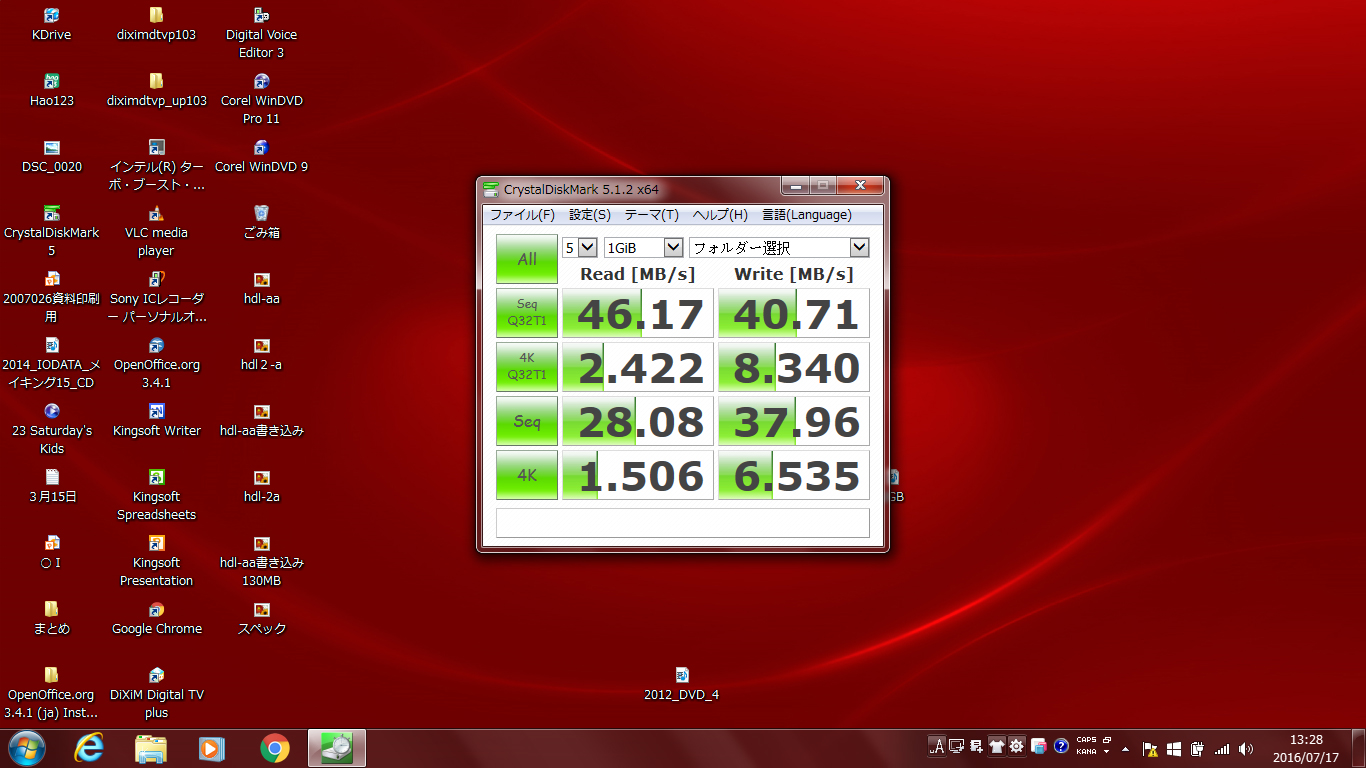Expand the フォルダー選択 drive dropdown
The image size is (1366, 768).
tap(779, 247)
